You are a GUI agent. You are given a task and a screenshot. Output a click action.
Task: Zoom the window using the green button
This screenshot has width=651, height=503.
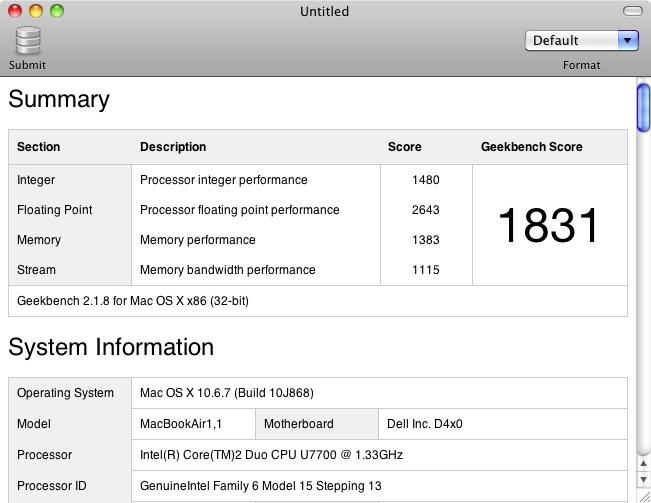click(x=56, y=11)
